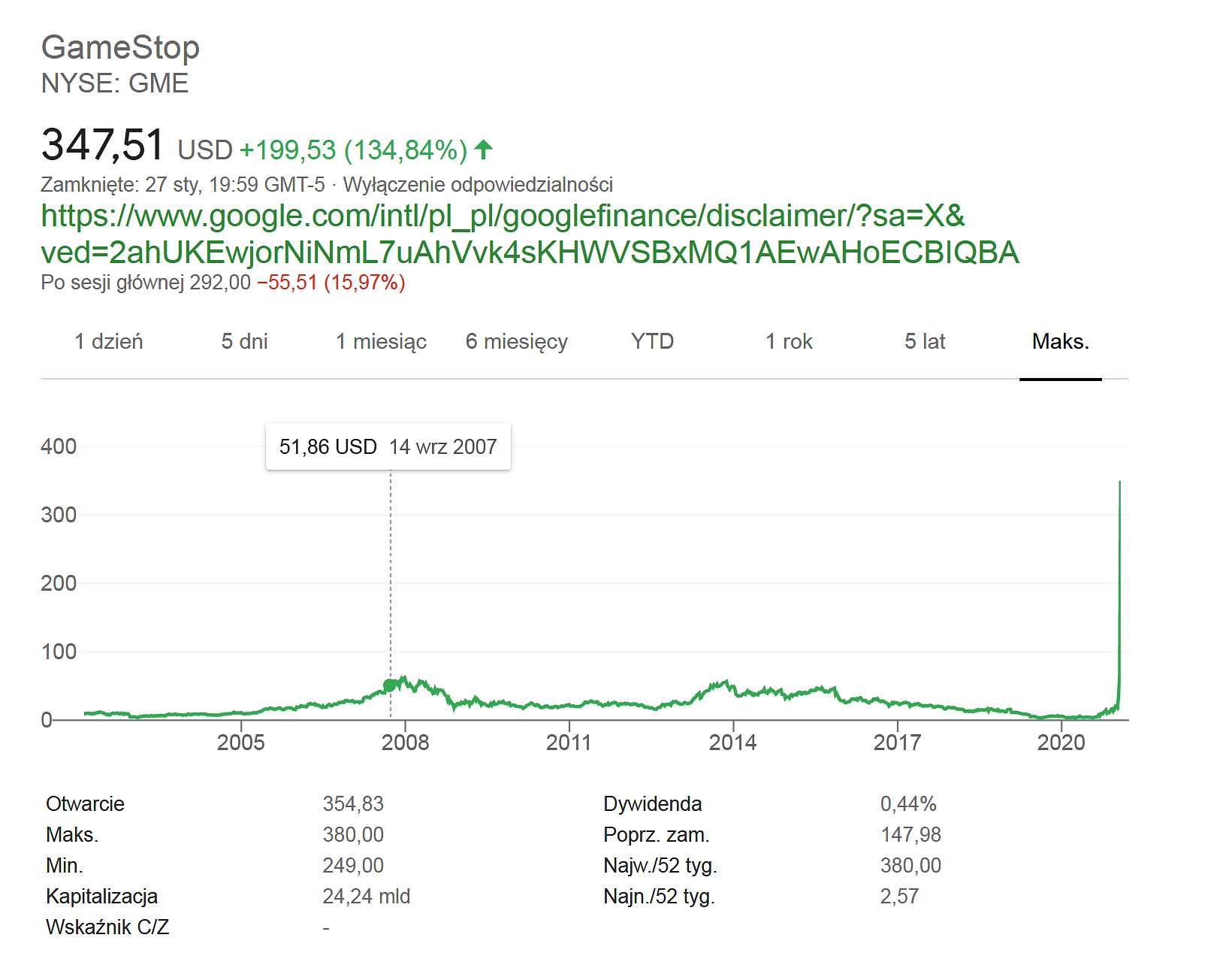Viewport: 1232px width, 977px height.
Task: Open the '1 miesiąc' chart range
Action: [381, 342]
